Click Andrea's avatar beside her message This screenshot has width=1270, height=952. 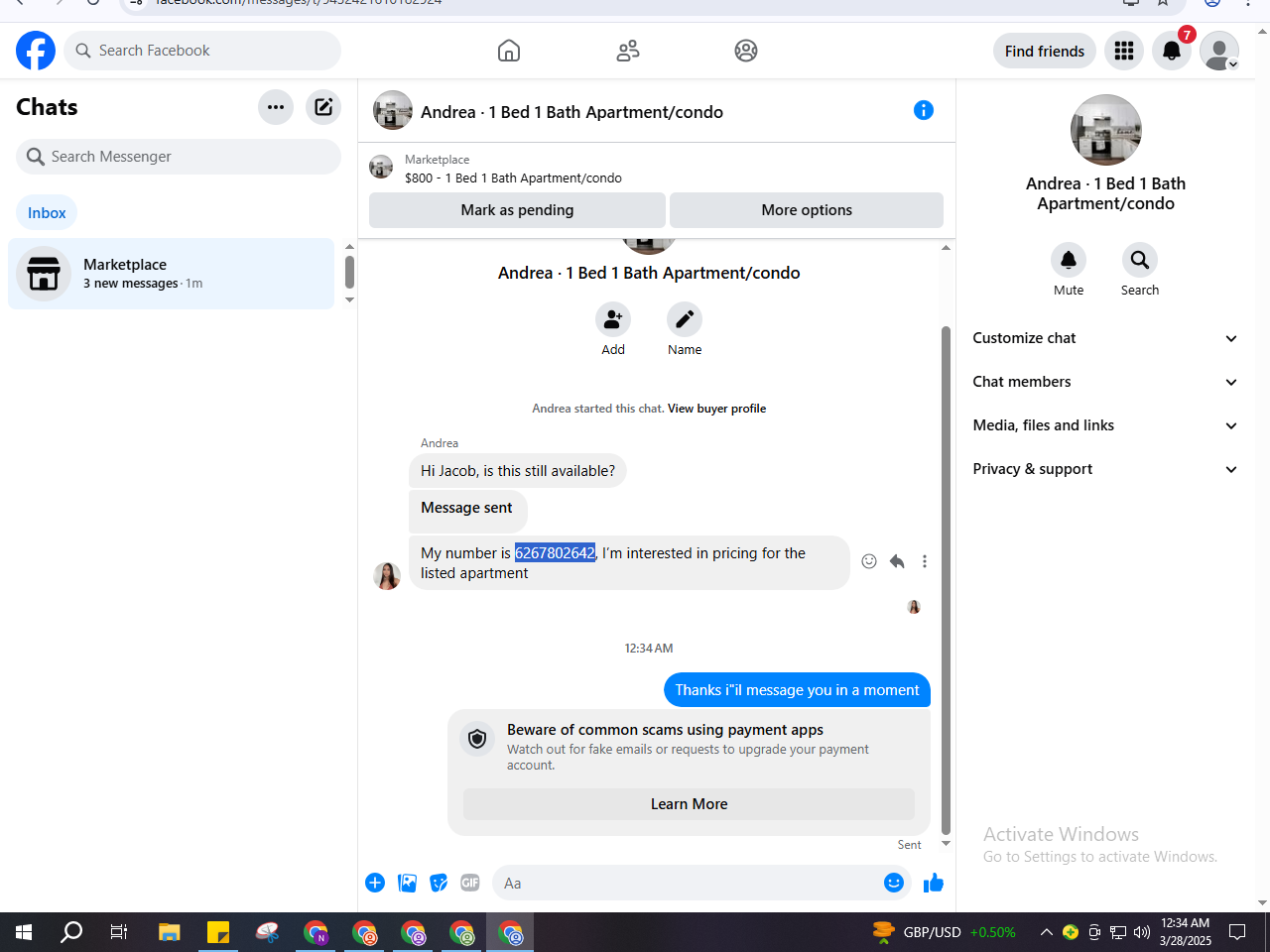point(387,575)
